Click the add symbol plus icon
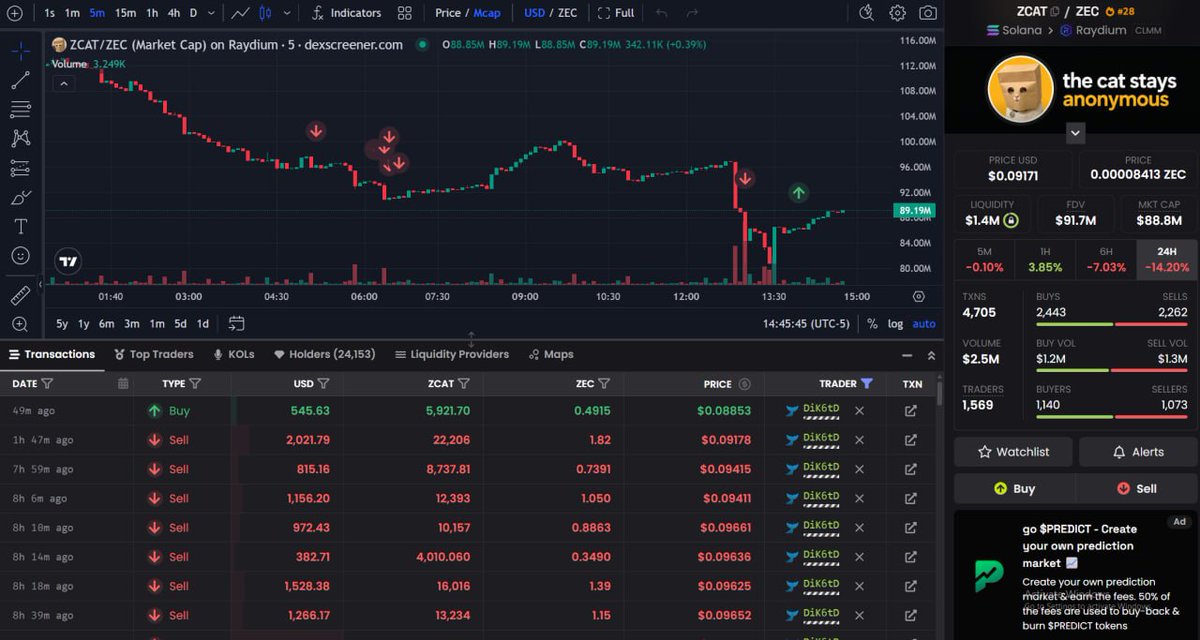The width and height of the screenshot is (1200, 640). pos(14,13)
